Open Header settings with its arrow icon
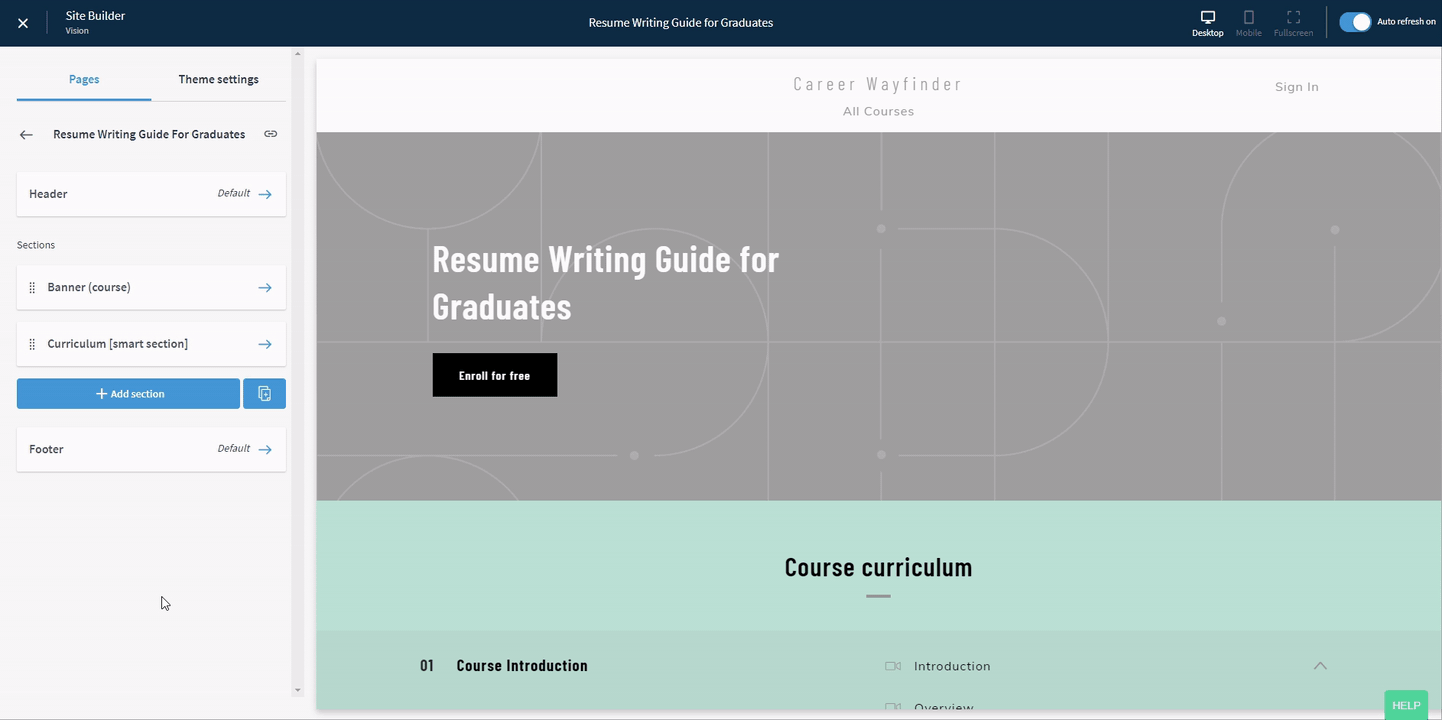The width and height of the screenshot is (1442, 720). [264, 194]
